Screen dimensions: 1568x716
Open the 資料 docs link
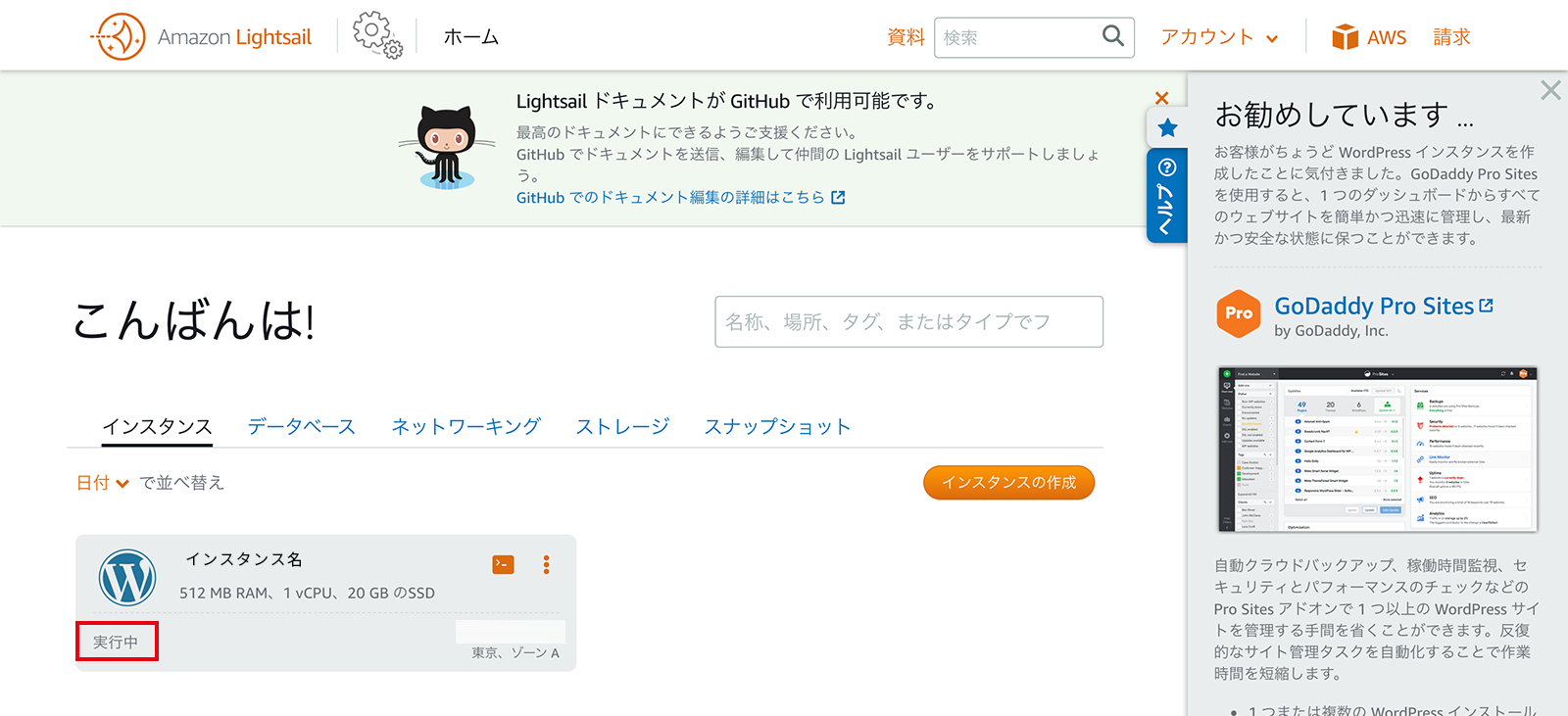tap(906, 37)
